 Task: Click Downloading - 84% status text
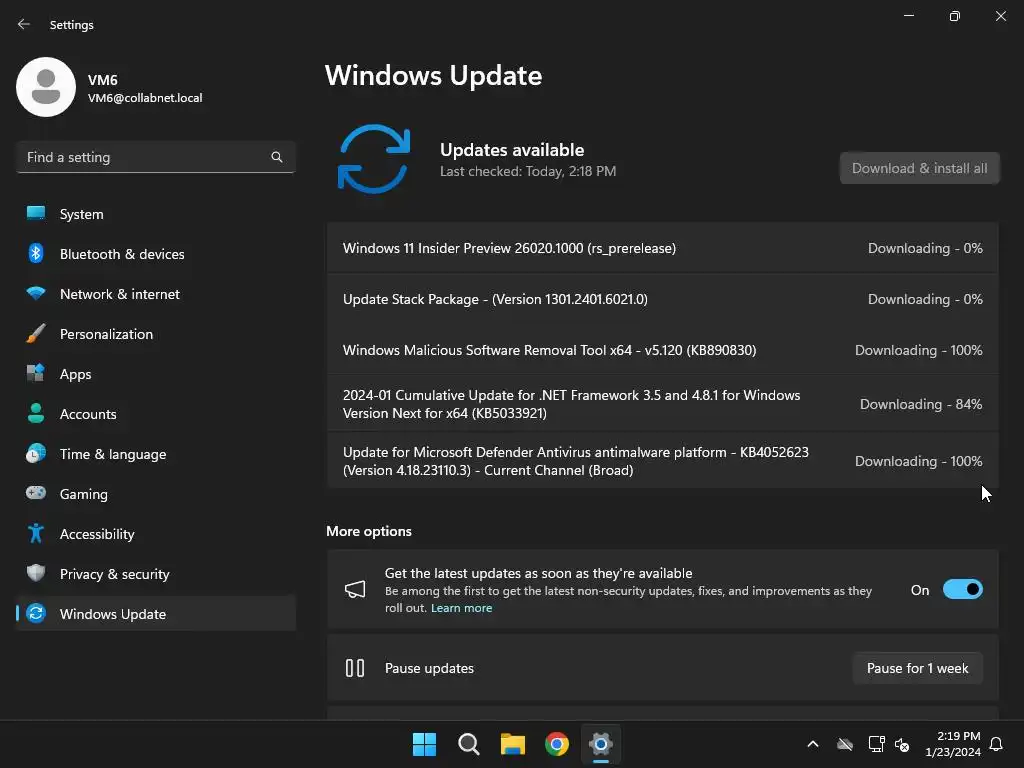tap(921, 404)
